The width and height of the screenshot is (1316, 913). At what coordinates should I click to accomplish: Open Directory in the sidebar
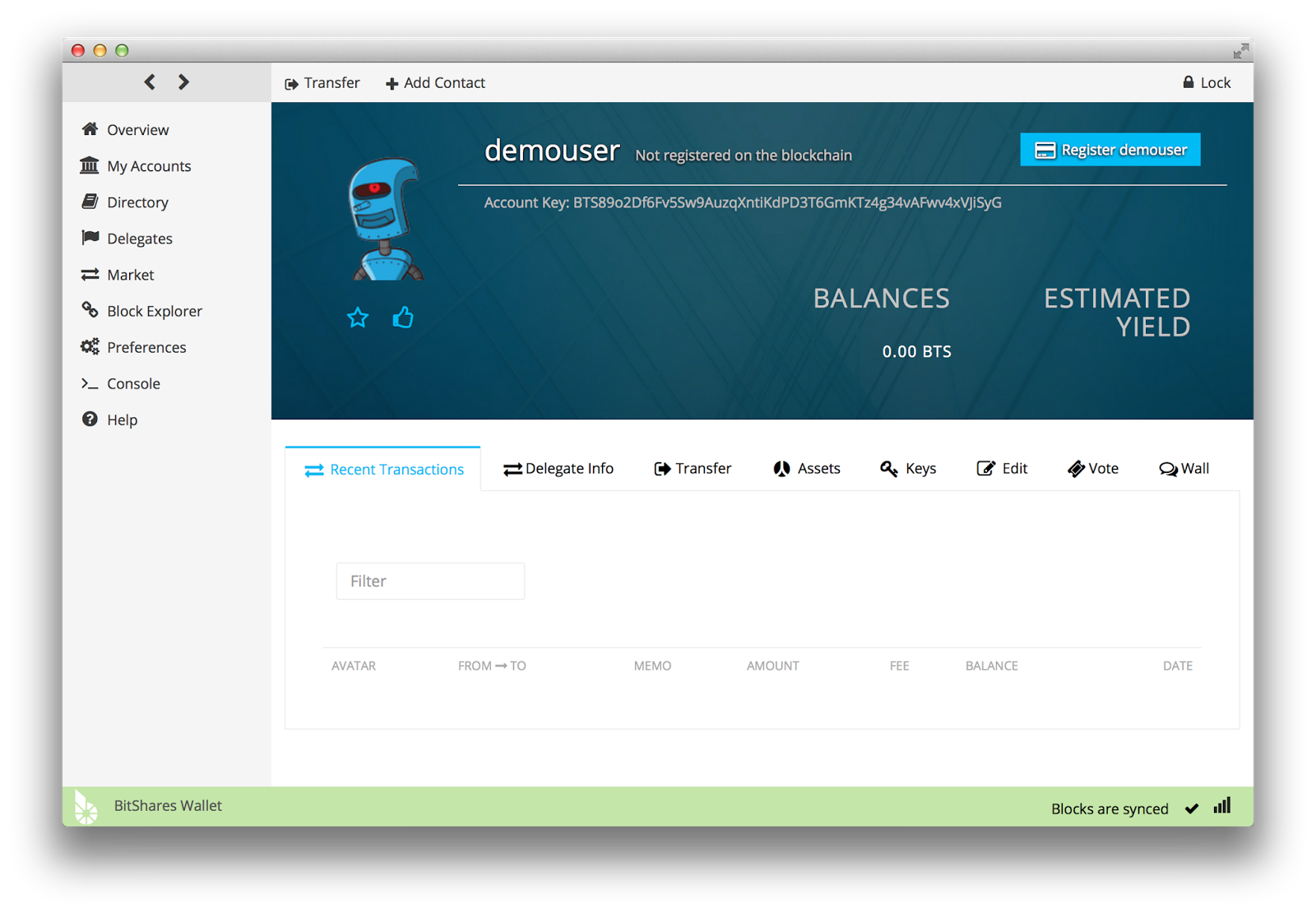(x=125, y=202)
